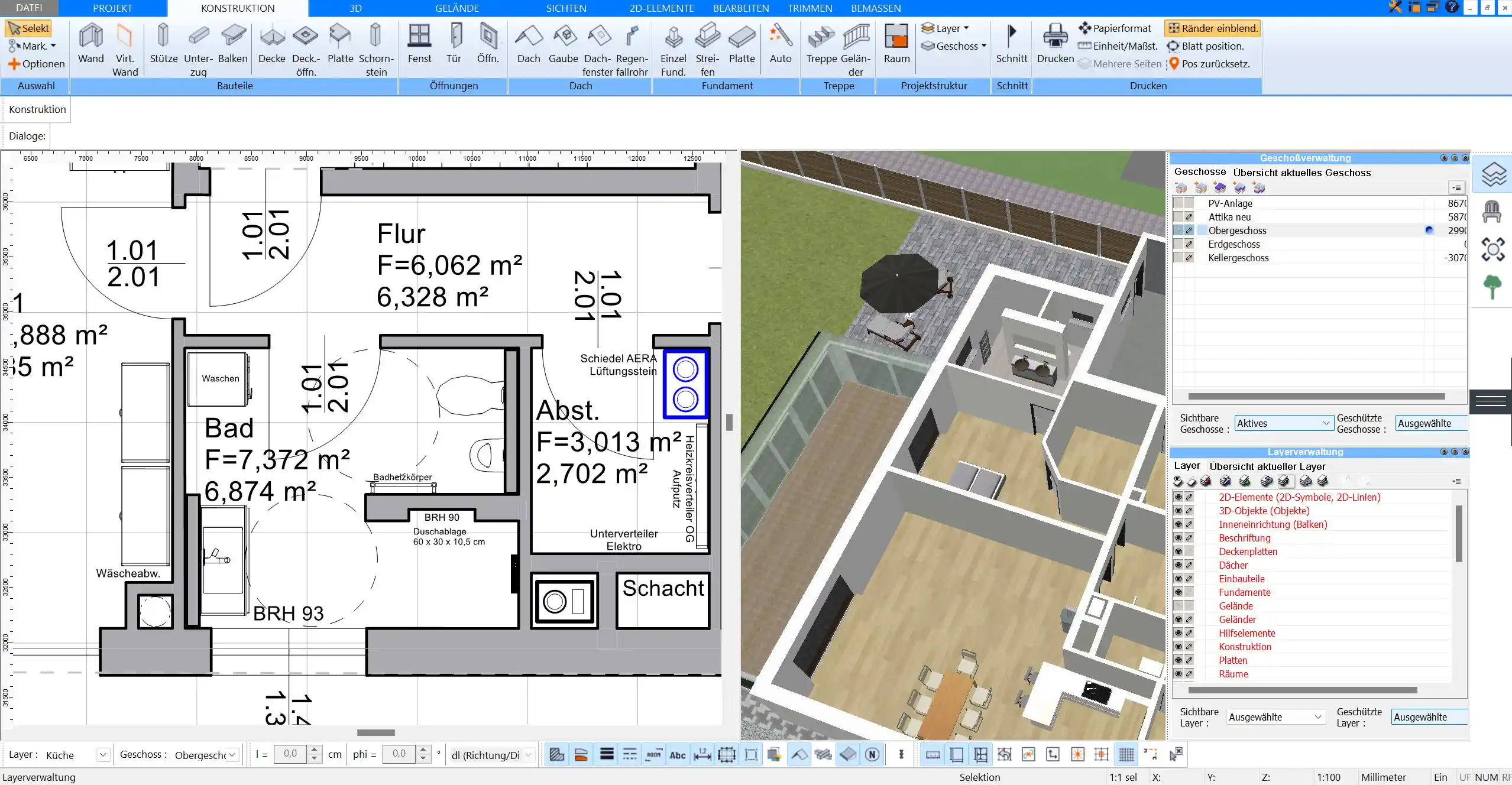
Task: Select the Raum room tool
Action: pyautogui.click(x=896, y=43)
